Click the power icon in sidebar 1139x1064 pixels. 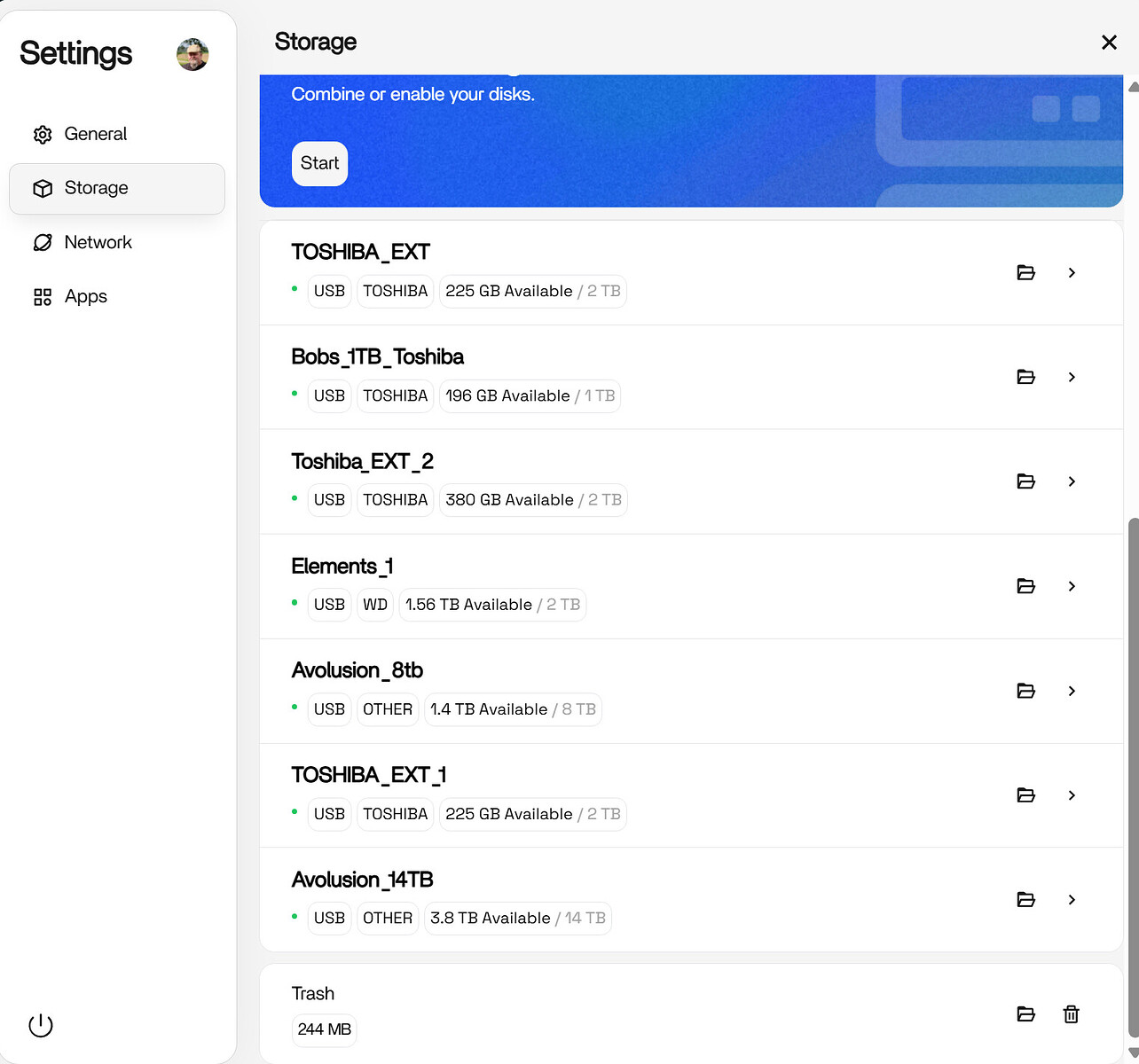point(41,1025)
